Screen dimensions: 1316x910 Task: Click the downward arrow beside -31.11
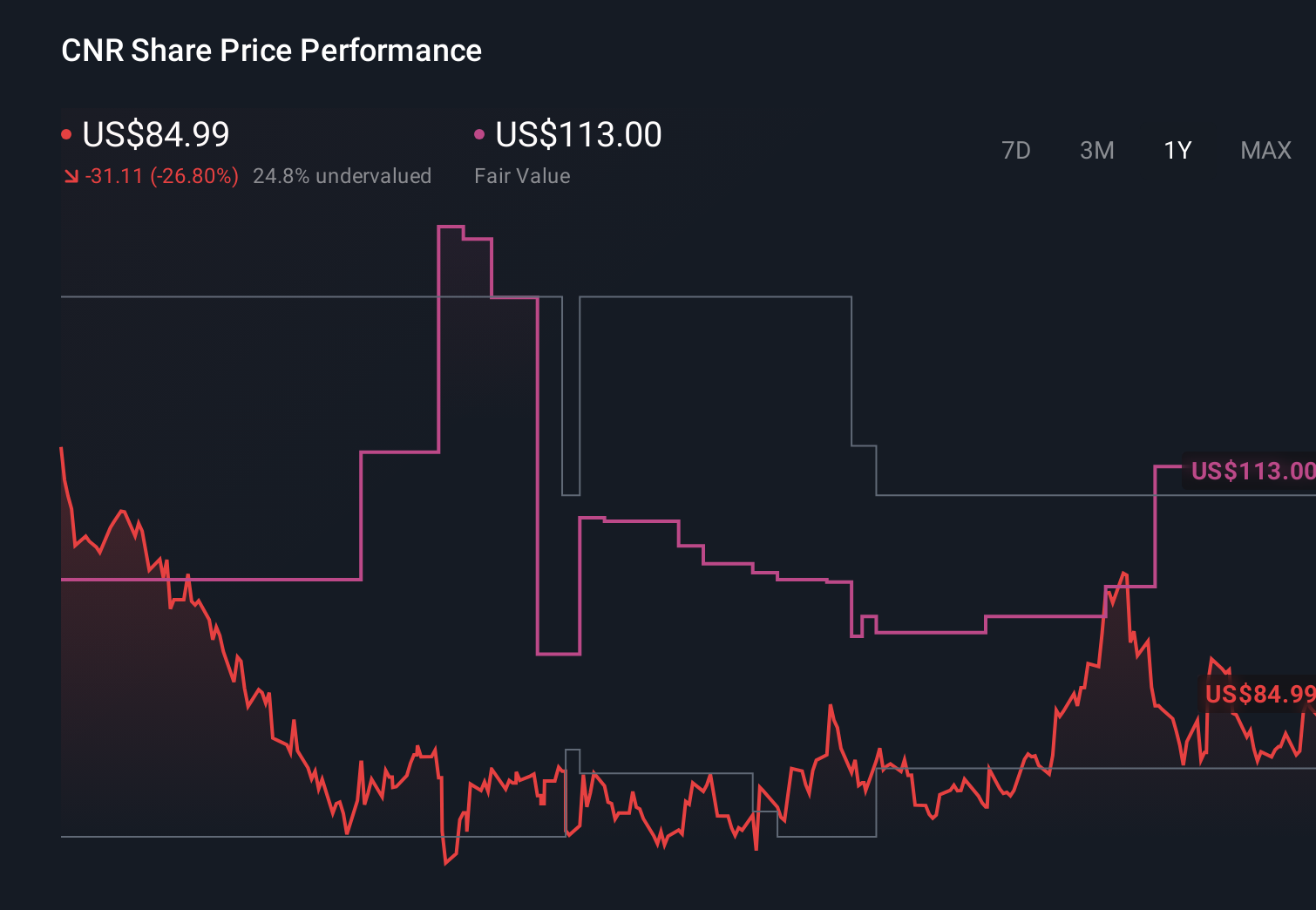(71, 176)
